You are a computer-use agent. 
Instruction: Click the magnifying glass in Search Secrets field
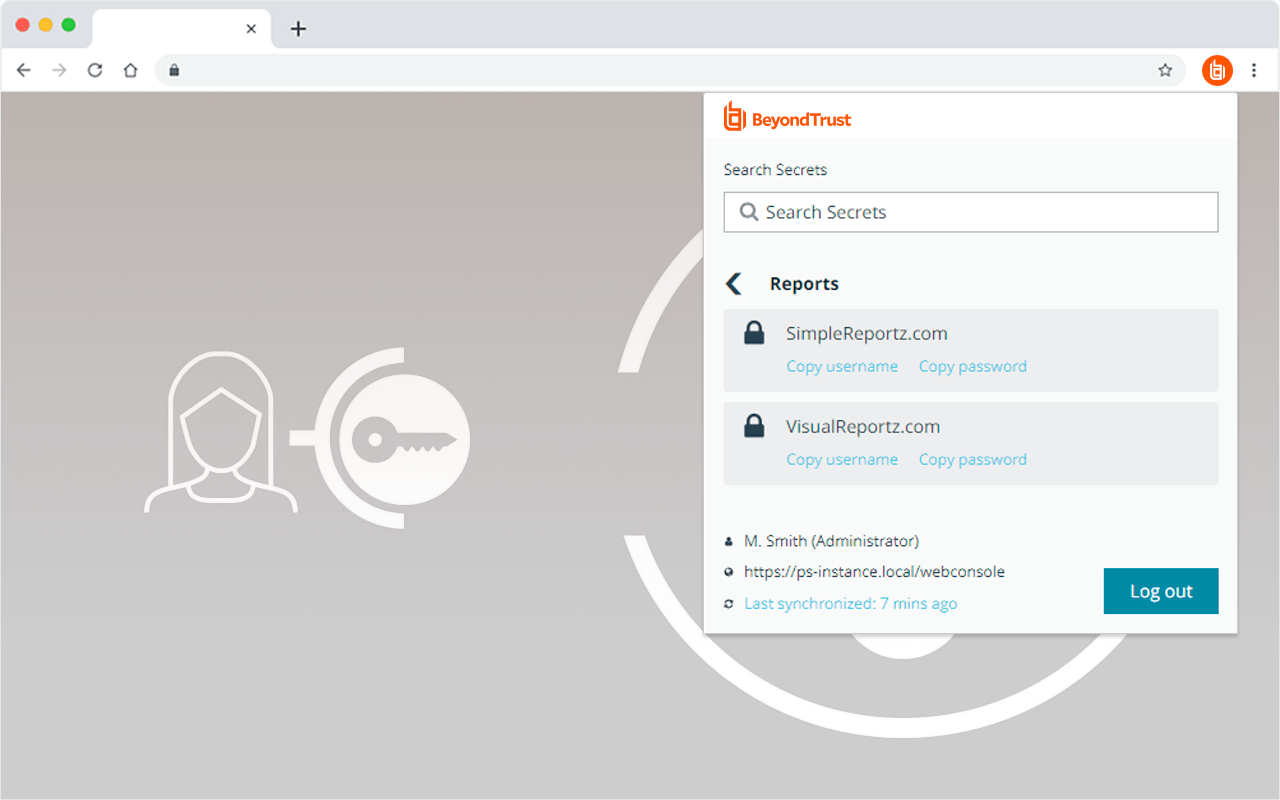pyautogui.click(x=749, y=212)
